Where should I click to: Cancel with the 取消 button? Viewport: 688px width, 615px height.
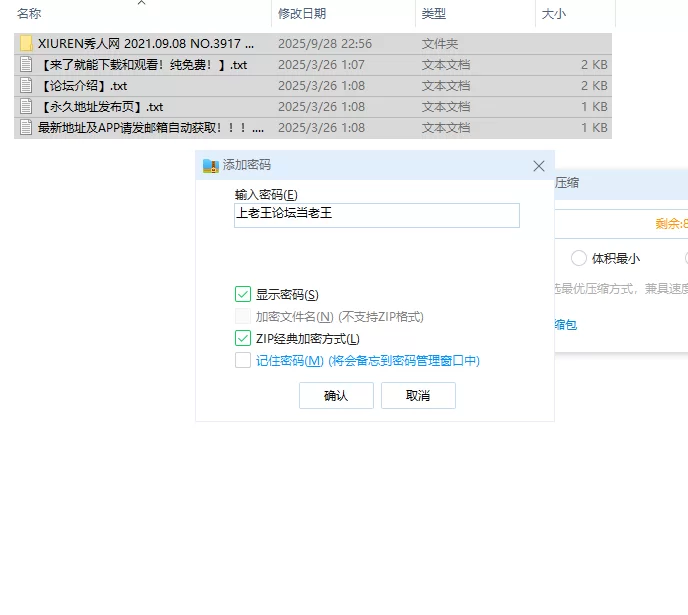(x=418, y=396)
